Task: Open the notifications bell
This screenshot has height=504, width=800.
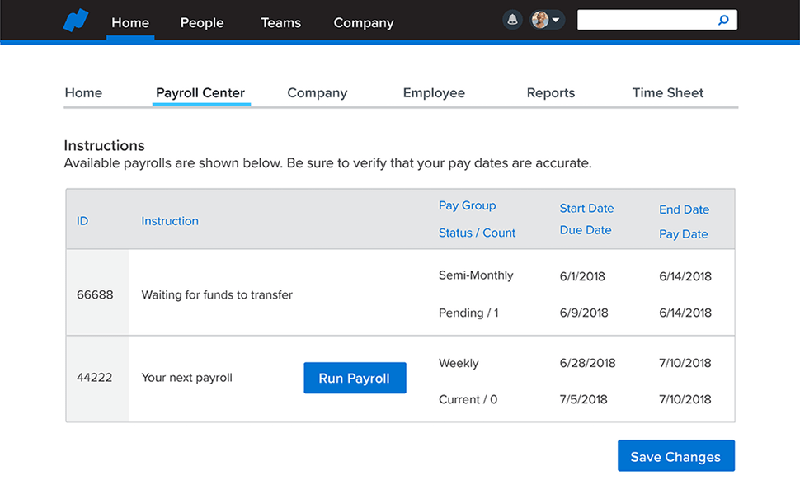Action: pyautogui.click(x=512, y=20)
